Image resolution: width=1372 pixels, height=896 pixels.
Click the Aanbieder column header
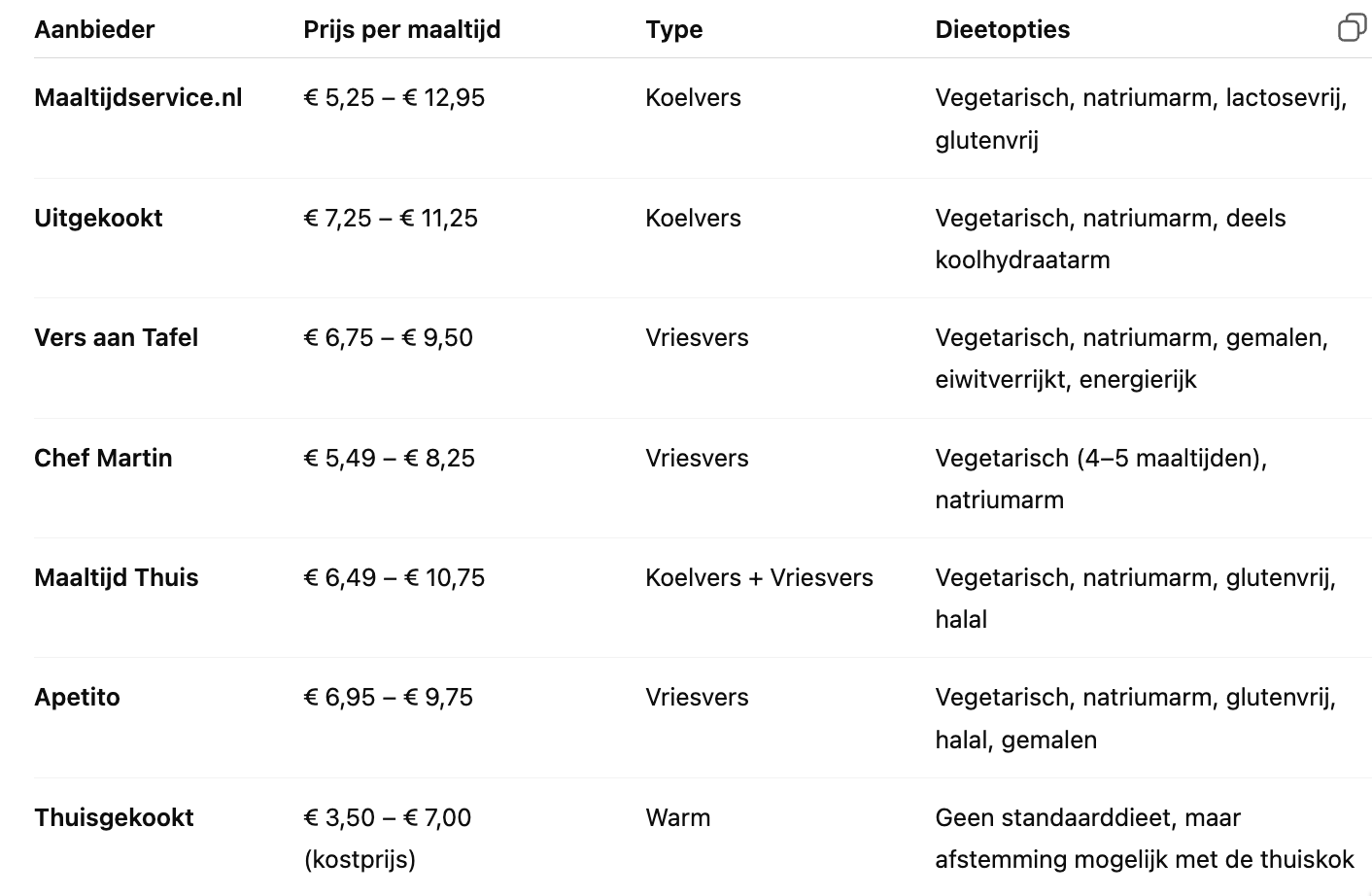94,29
